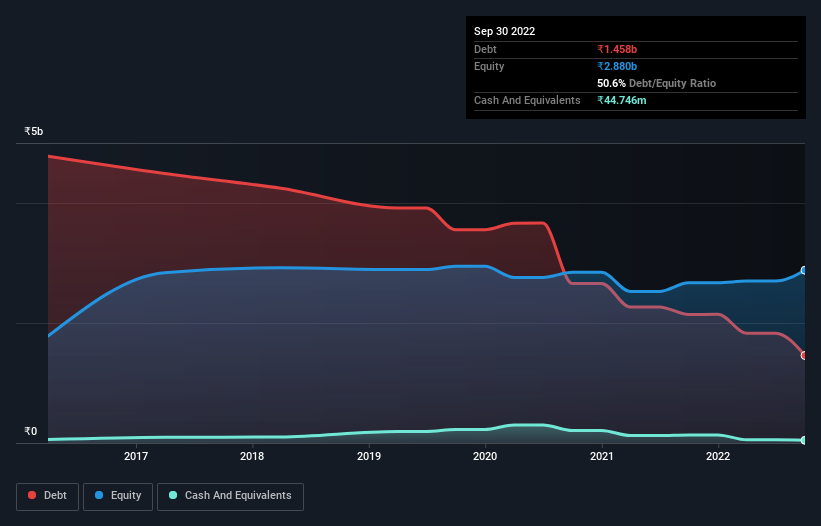
Task: Select the 2022 x-axis label
Action: [718, 456]
